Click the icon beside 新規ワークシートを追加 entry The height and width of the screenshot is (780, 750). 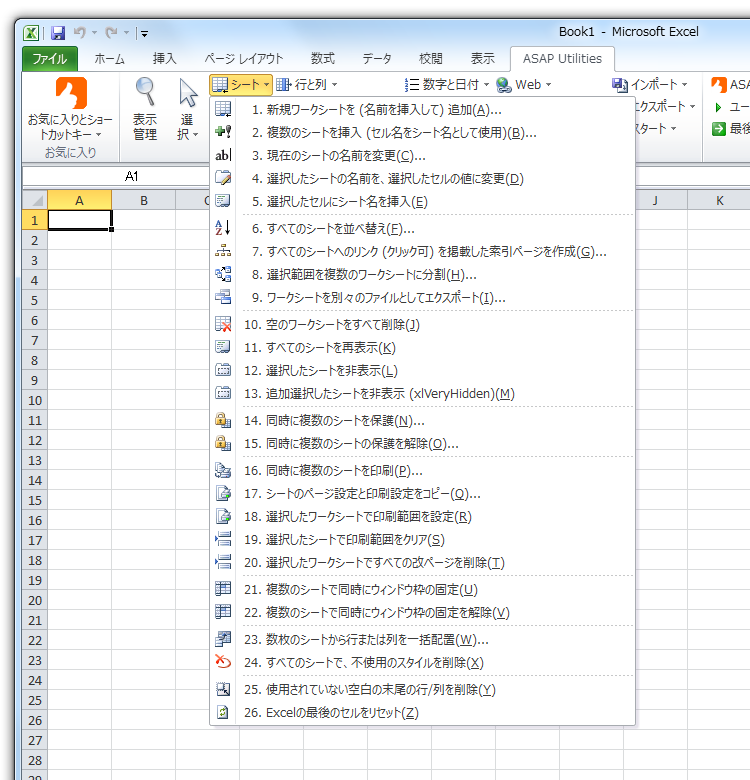pyautogui.click(x=223, y=109)
